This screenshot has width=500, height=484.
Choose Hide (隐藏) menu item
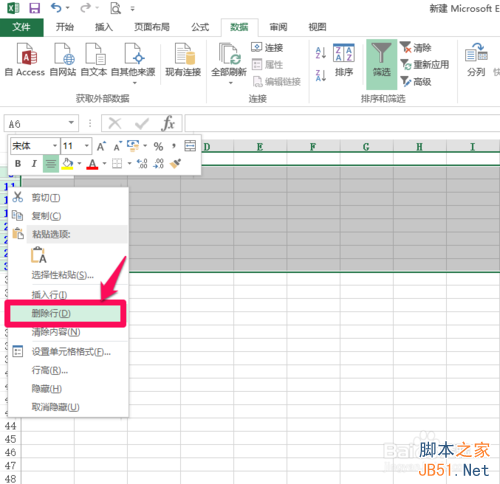tap(68, 388)
